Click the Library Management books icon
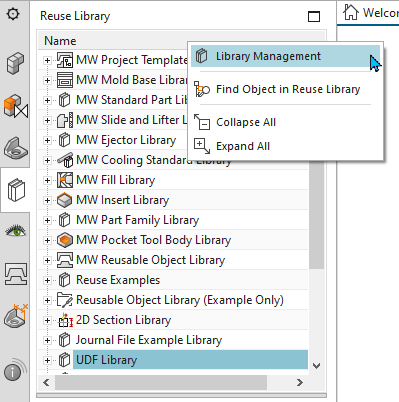Image resolution: width=399 pixels, height=402 pixels. 201,56
